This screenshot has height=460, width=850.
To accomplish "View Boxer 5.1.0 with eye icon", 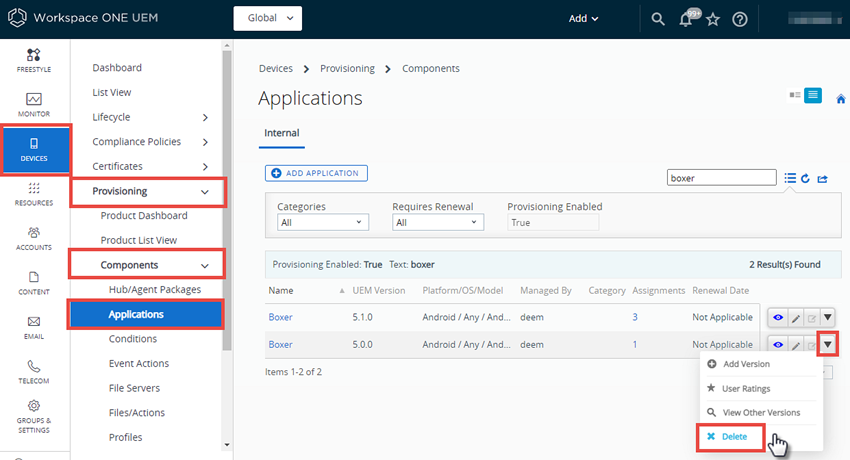I will [x=778, y=318].
